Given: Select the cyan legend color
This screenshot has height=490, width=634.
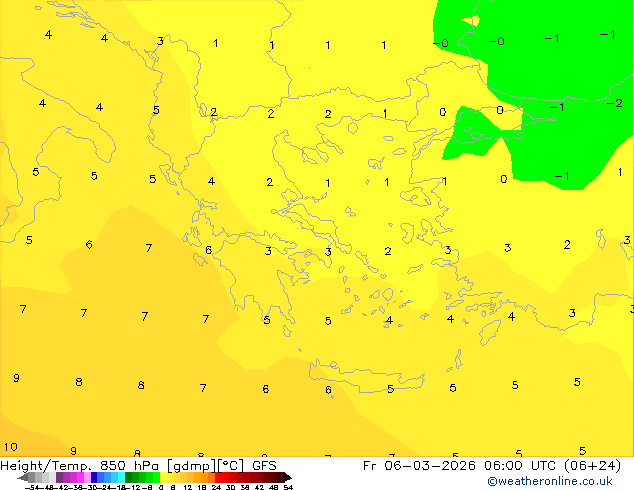Looking at the screenshot, I should [x=121, y=477].
